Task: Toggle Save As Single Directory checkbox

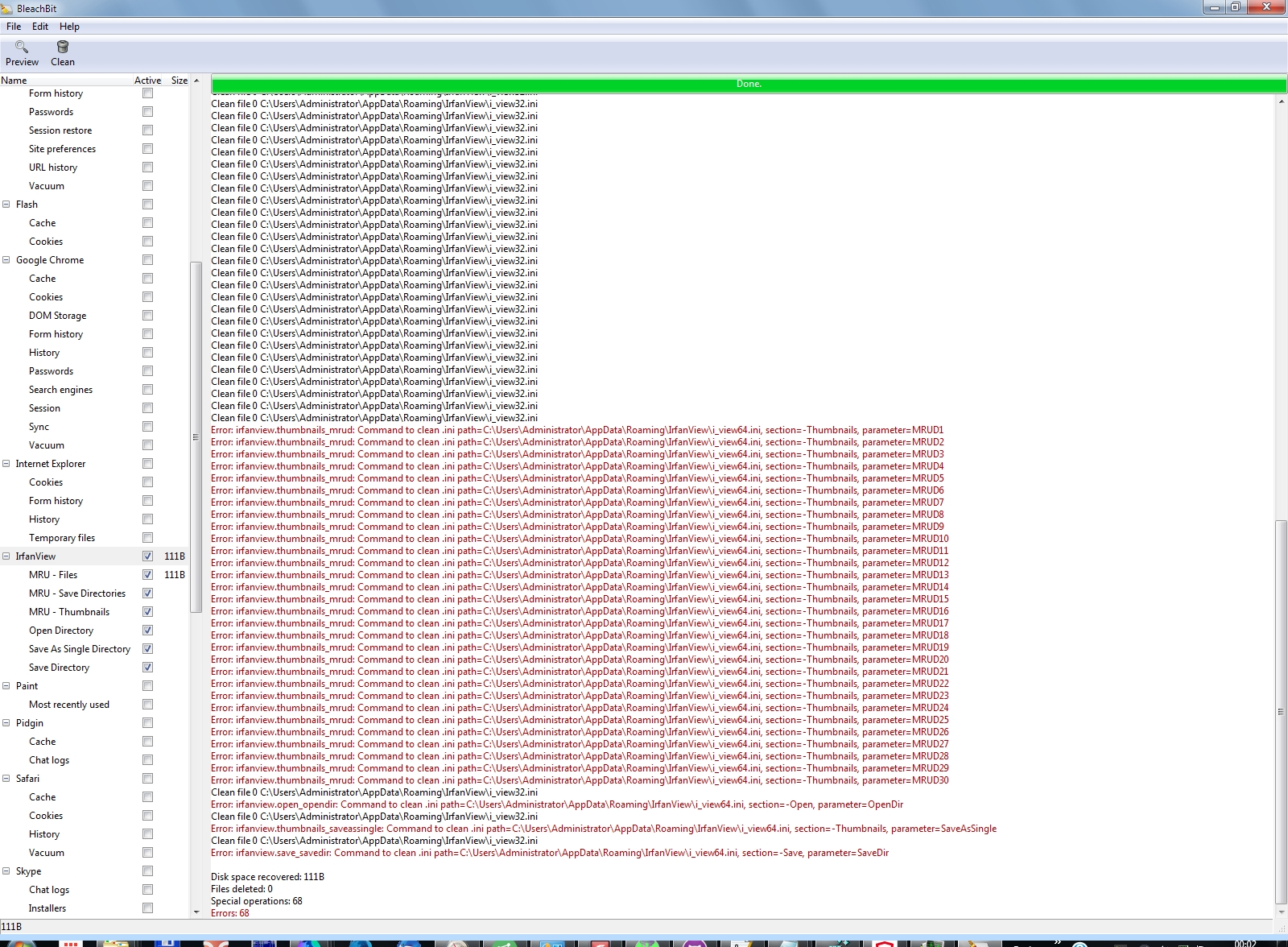Action: (147, 649)
